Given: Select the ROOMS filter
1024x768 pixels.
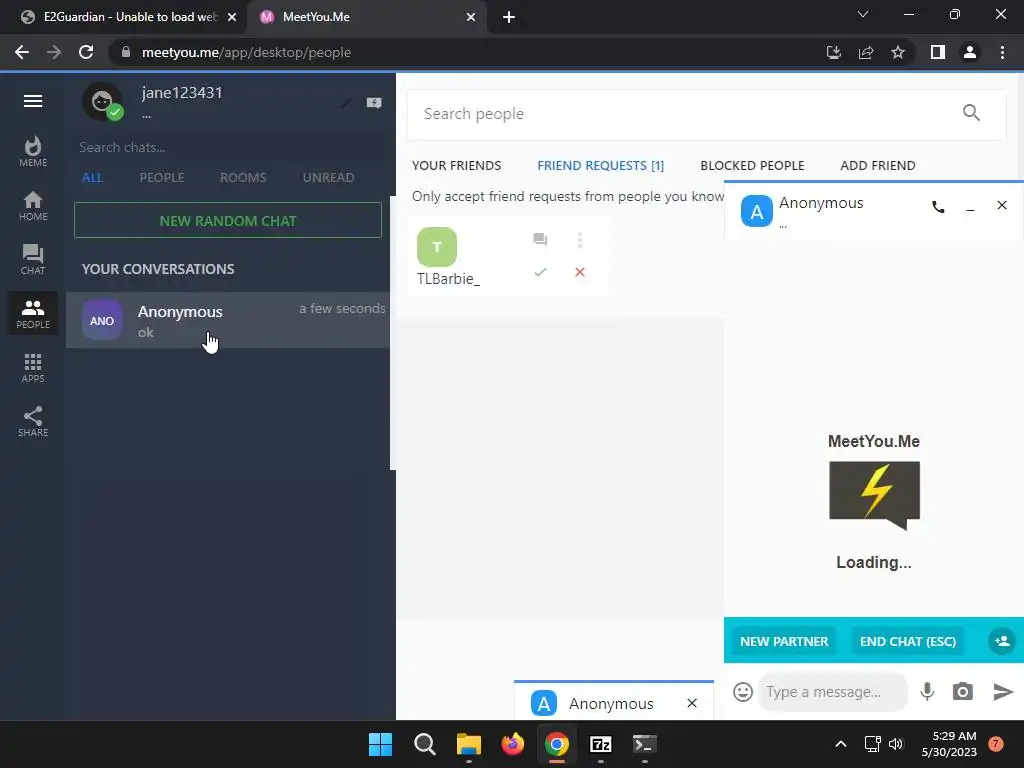Looking at the screenshot, I should click(243, 178).
